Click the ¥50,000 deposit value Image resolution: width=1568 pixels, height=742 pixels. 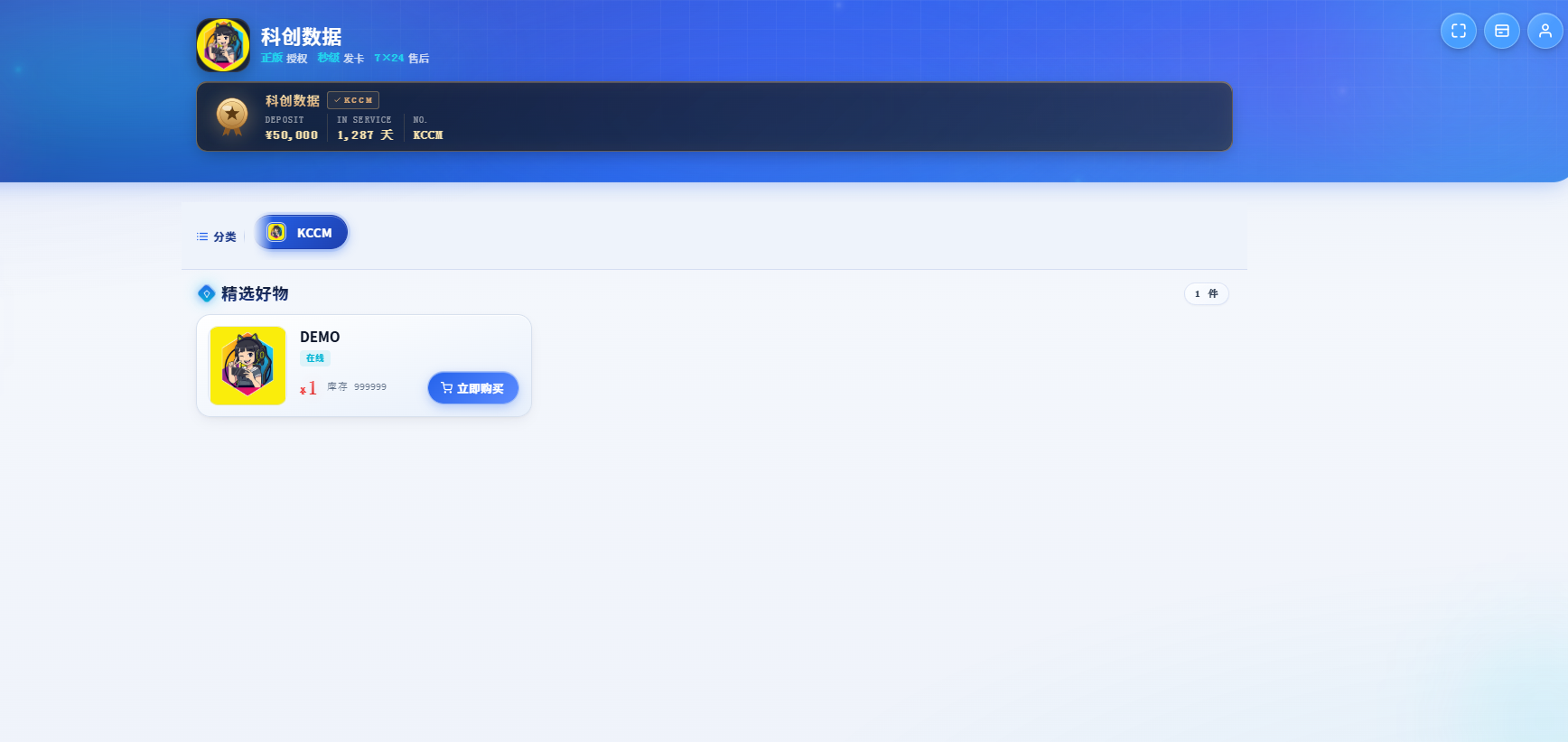(x=292, y=135)
